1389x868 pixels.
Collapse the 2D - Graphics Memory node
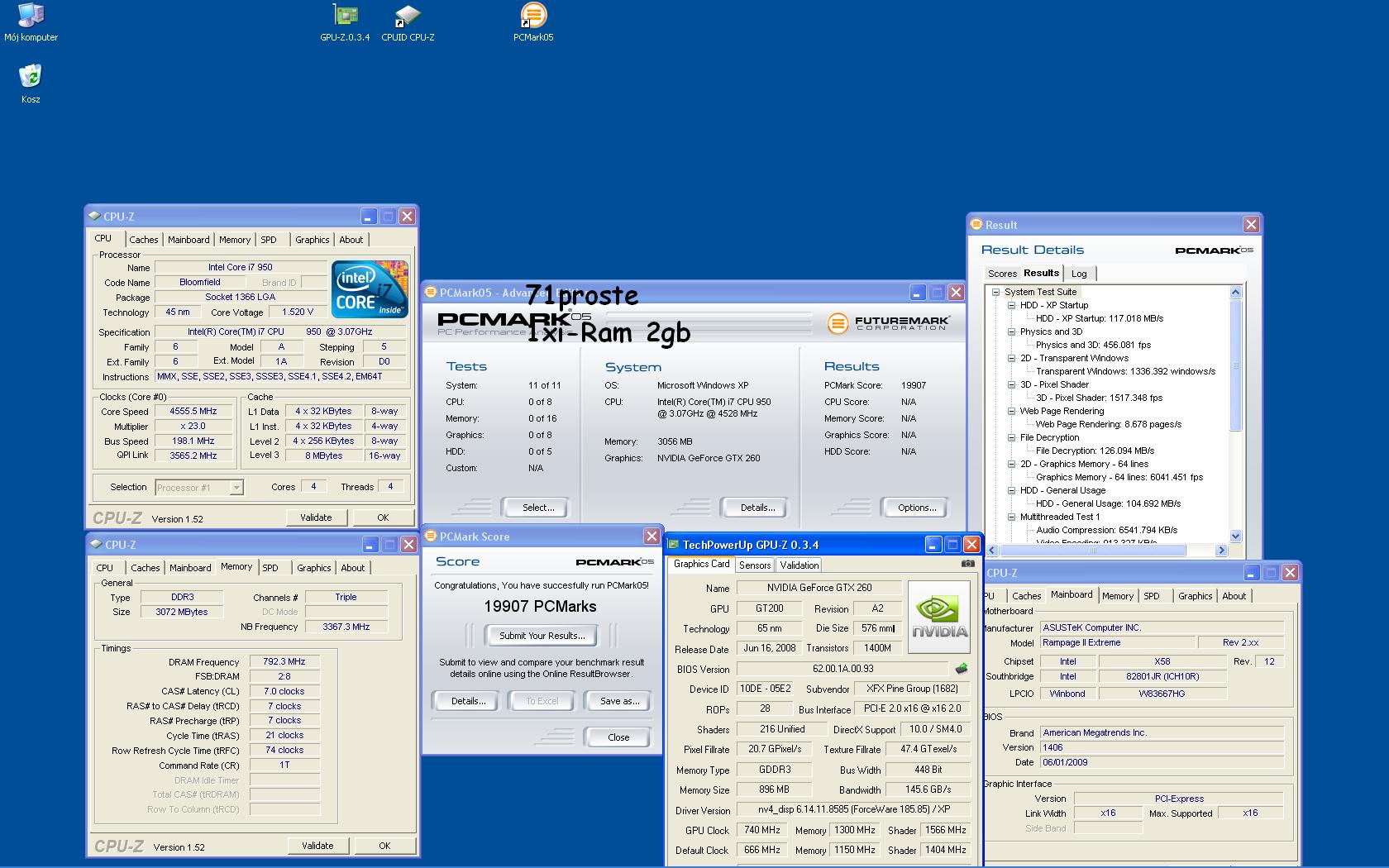[1011, 464]
